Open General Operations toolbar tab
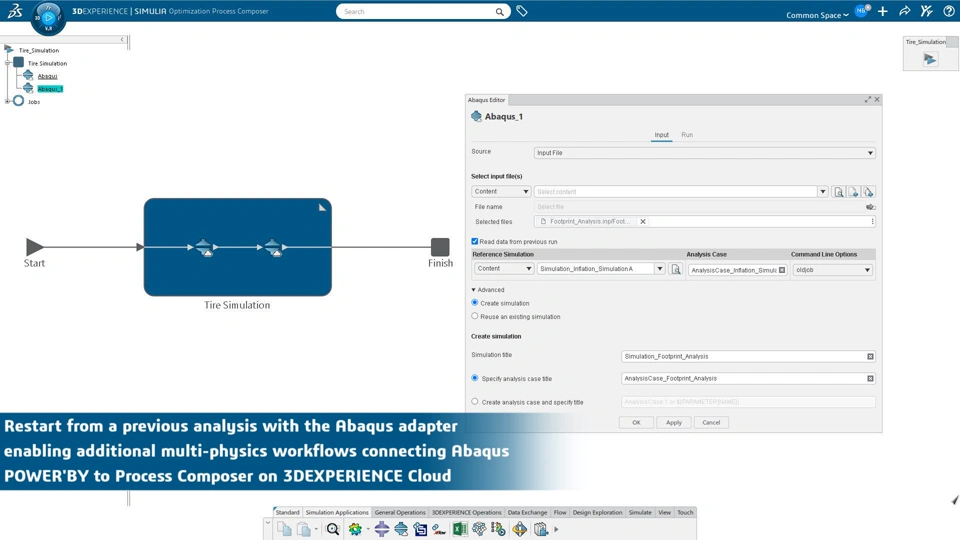 (x=400, y=512)
